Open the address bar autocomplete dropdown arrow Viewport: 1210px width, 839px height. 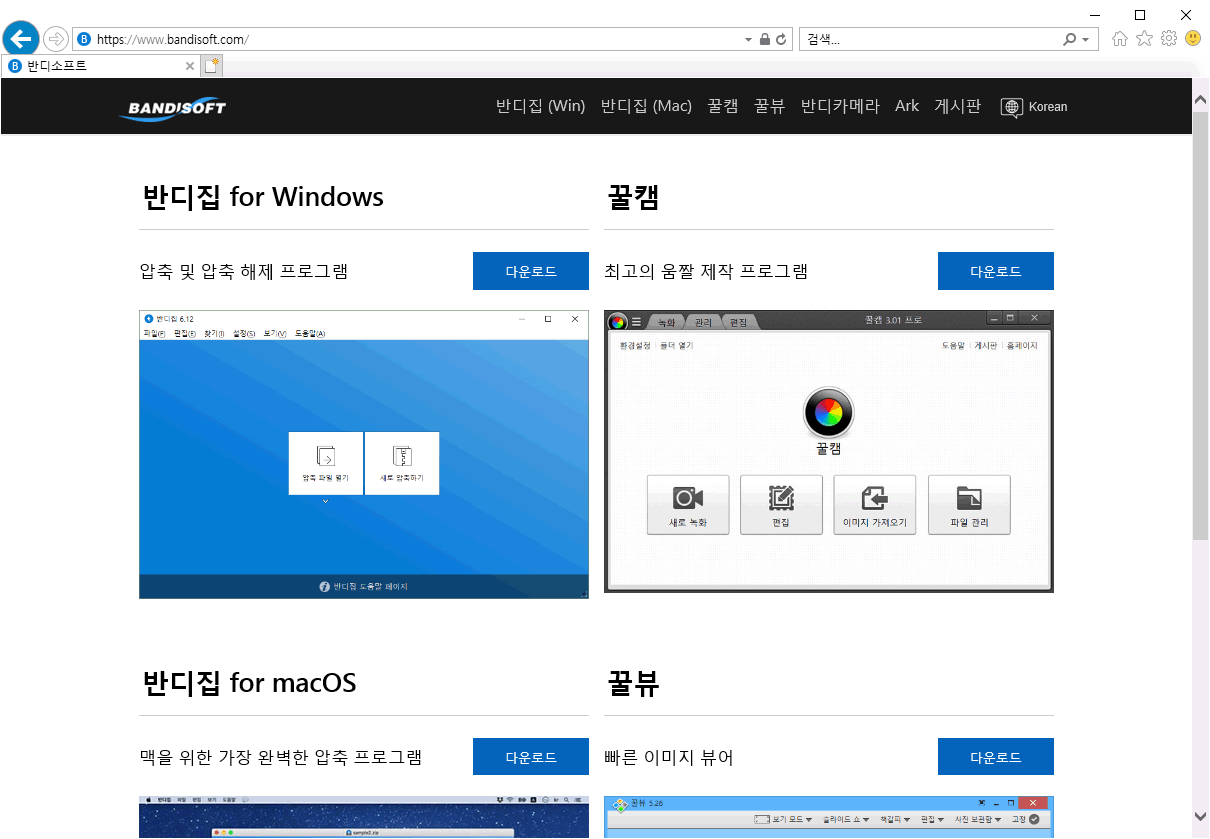(x=749, y=40)
